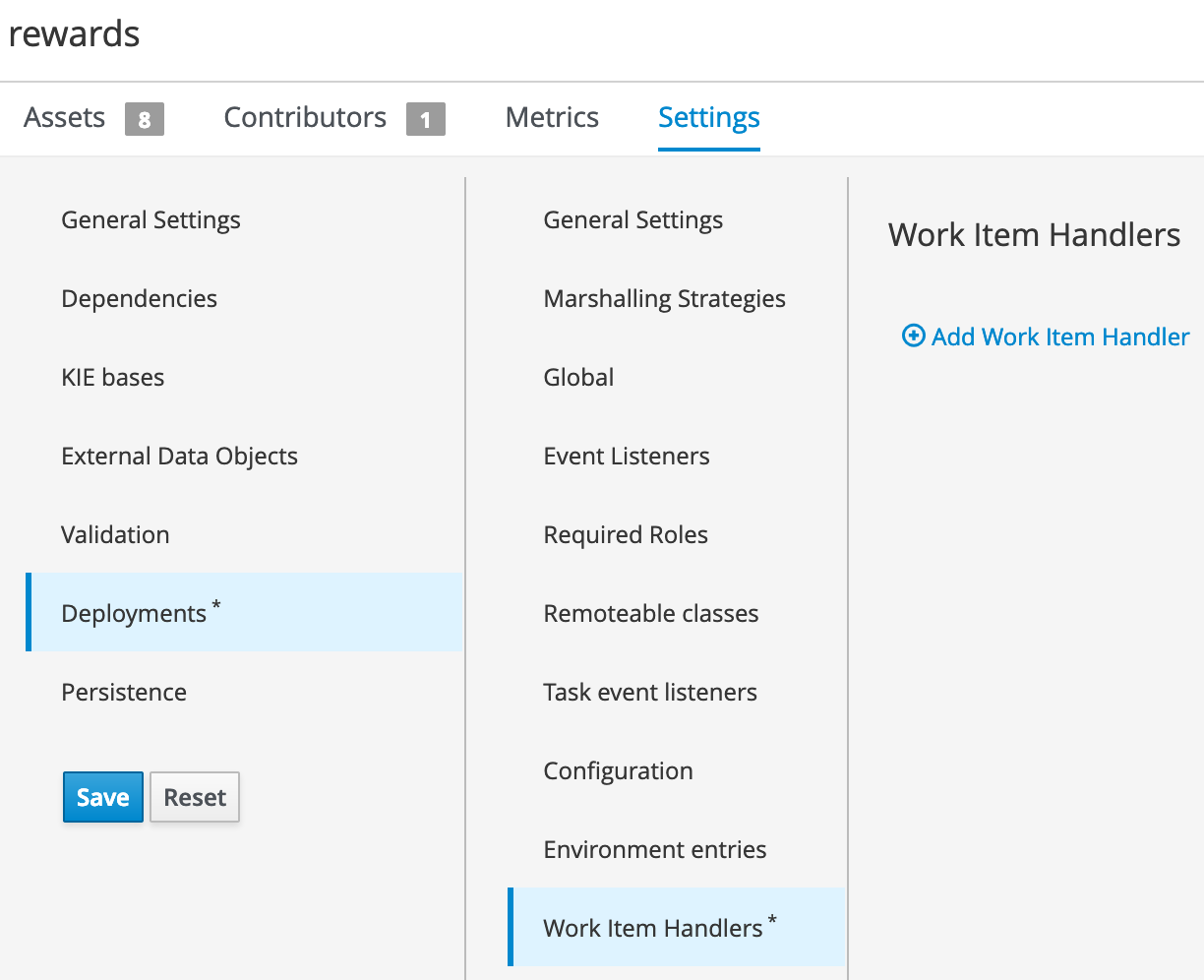
Task: Open the Metrics tab
Action: click(552, 118)
